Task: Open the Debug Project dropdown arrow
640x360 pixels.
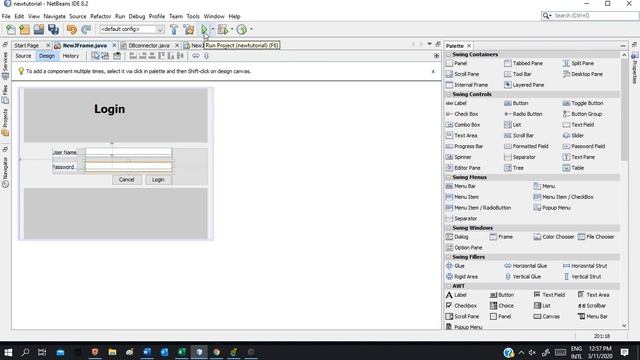Action: coord(232,29)
